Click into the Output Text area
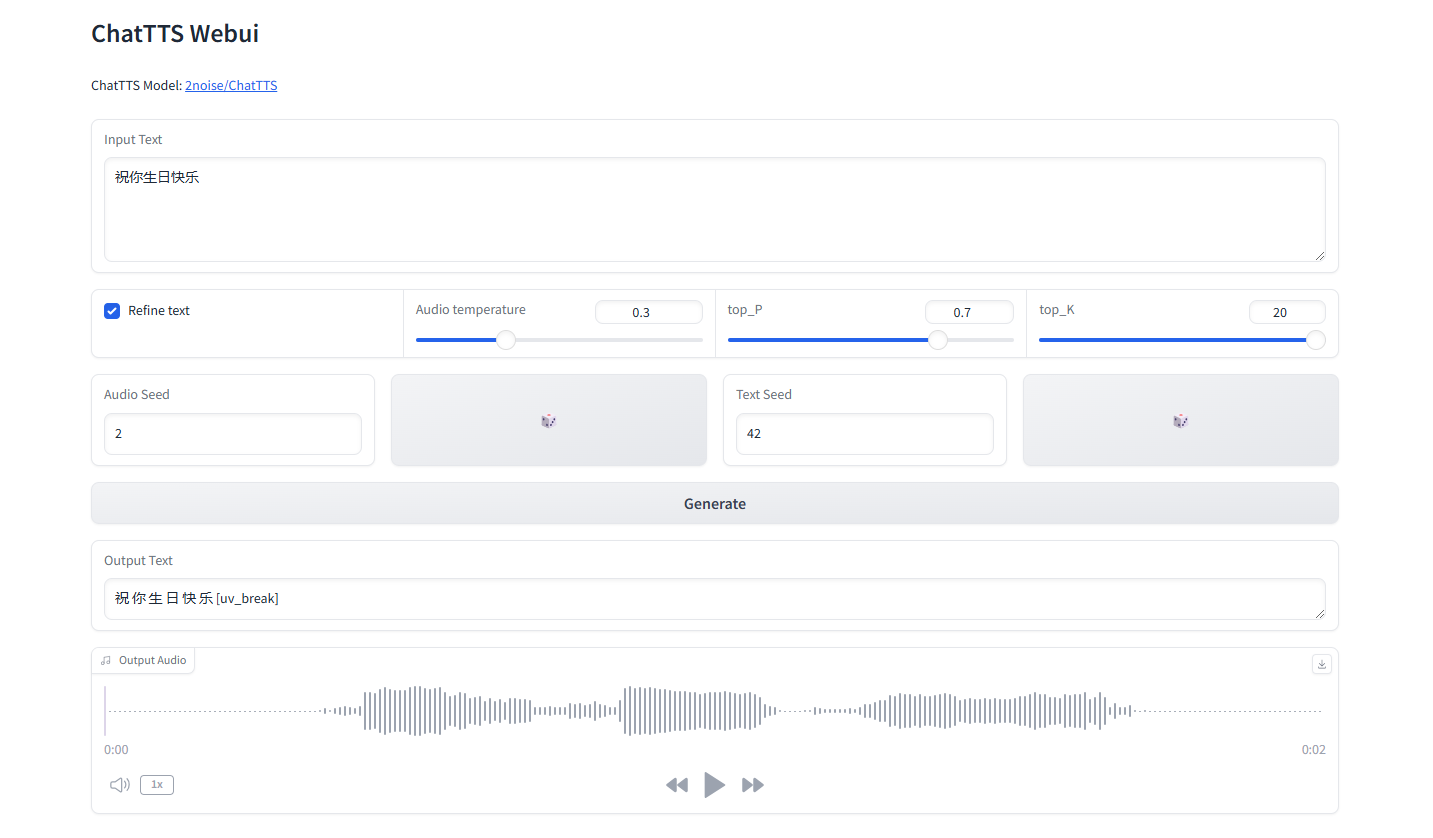This screenshot has width=1433, height=838. point(714,599)
